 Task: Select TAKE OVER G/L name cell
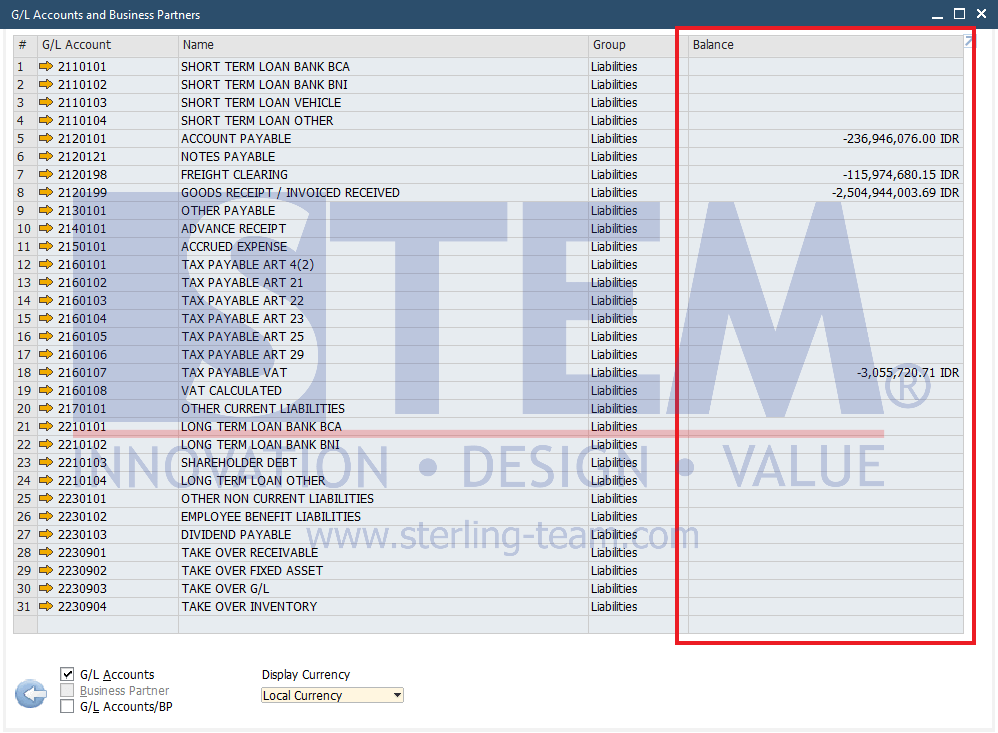383,589
